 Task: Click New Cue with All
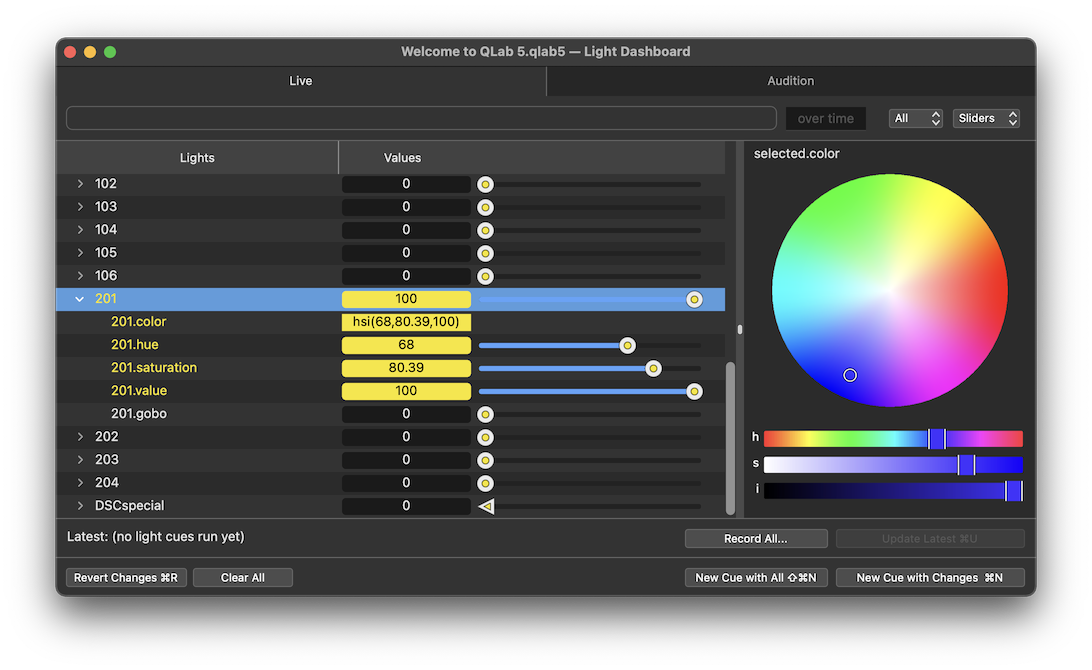[756, 577]
